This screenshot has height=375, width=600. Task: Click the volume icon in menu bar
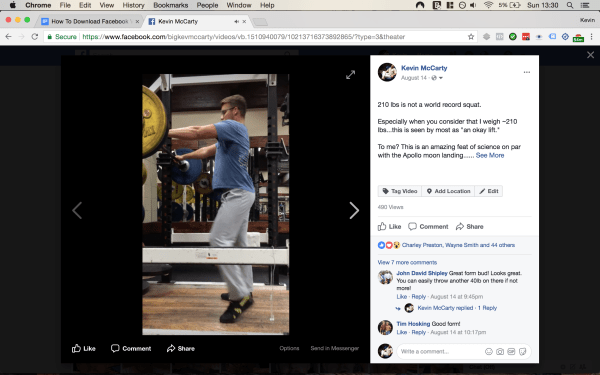coord(473,5)
